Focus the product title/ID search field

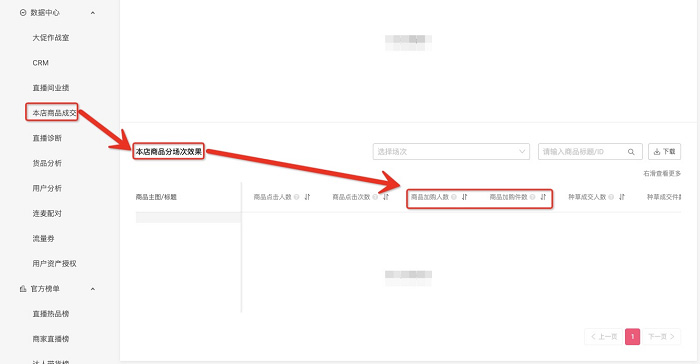coord(590,151)
